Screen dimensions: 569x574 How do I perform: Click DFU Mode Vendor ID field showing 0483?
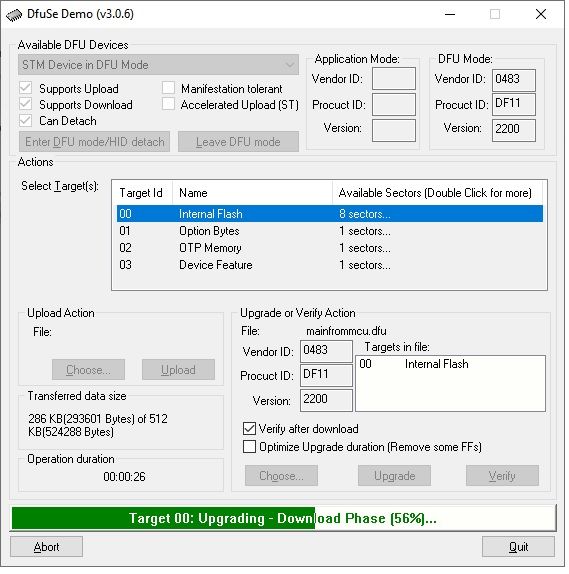coord(514,80)
